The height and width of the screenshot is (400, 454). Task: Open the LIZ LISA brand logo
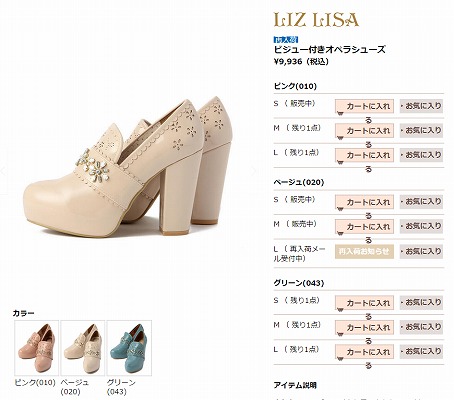point(316,20)
